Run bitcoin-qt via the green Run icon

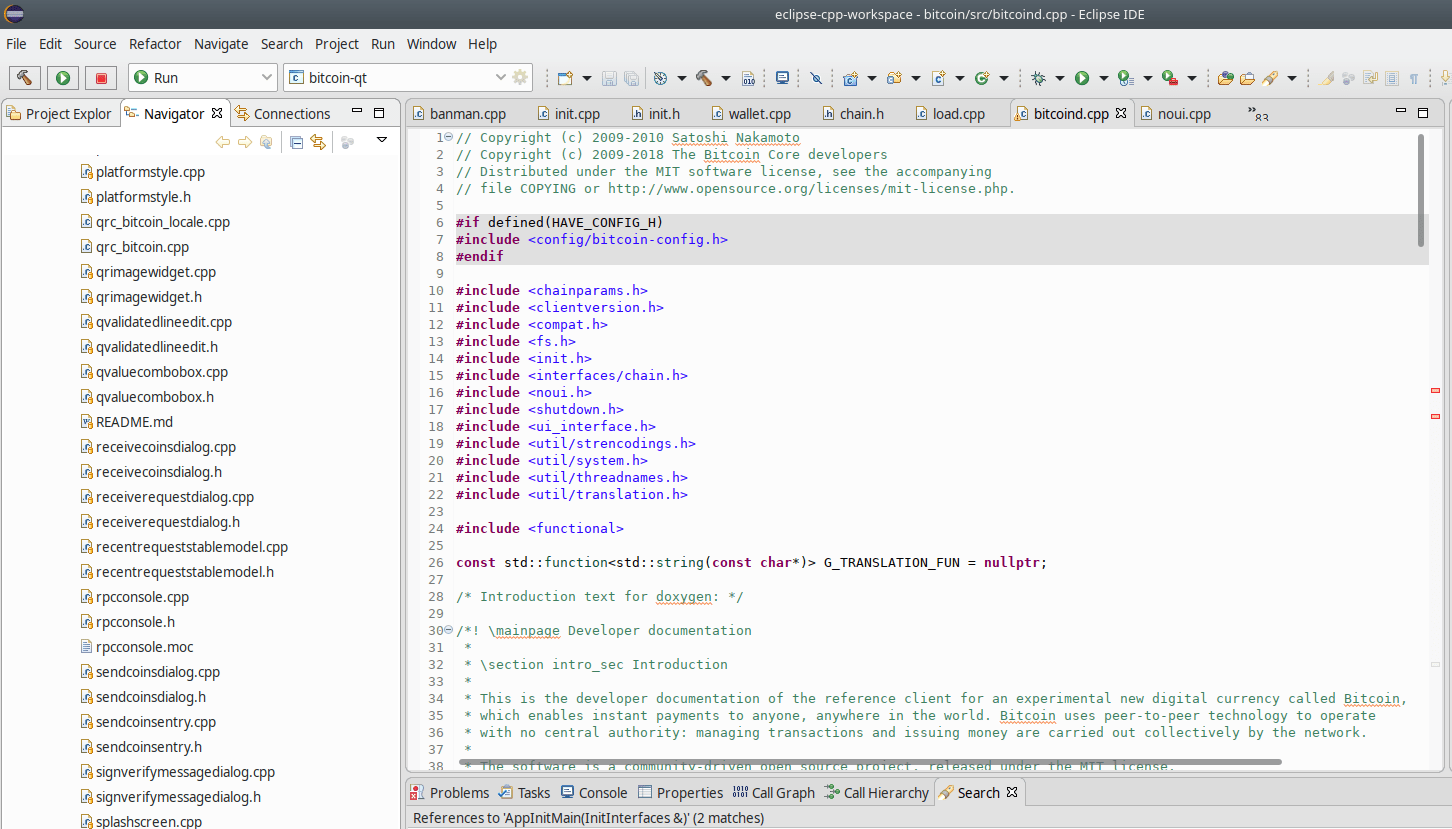click(x=62, y=77)
